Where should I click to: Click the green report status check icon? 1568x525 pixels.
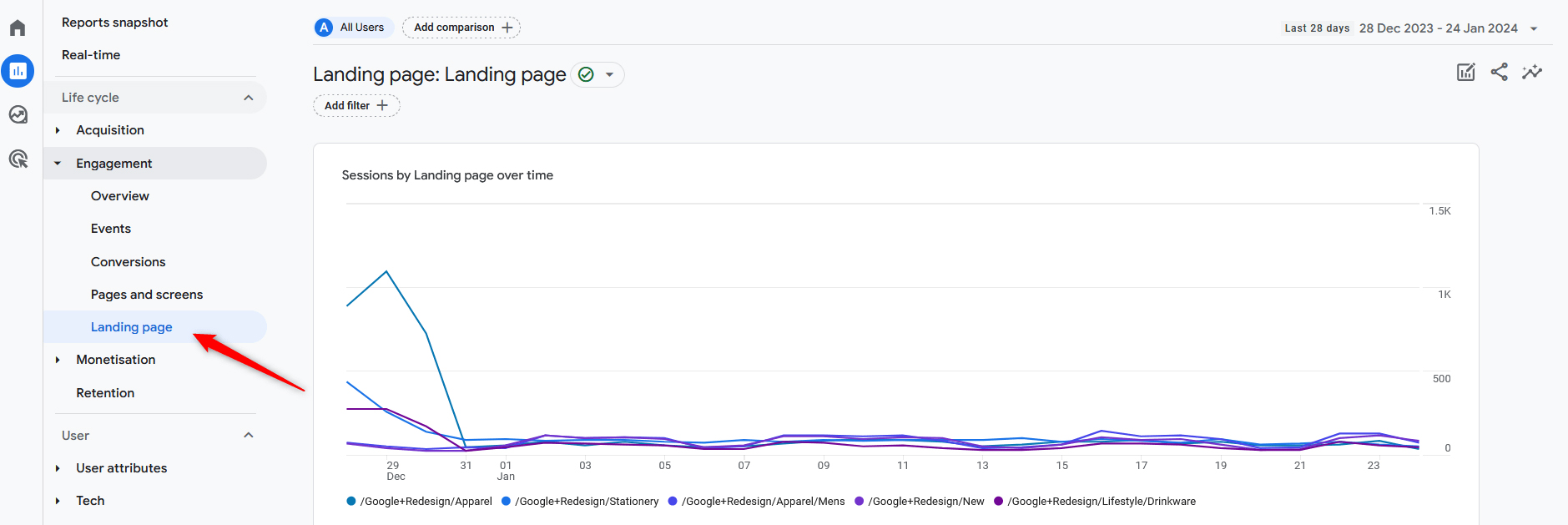[x=587, y=75]
